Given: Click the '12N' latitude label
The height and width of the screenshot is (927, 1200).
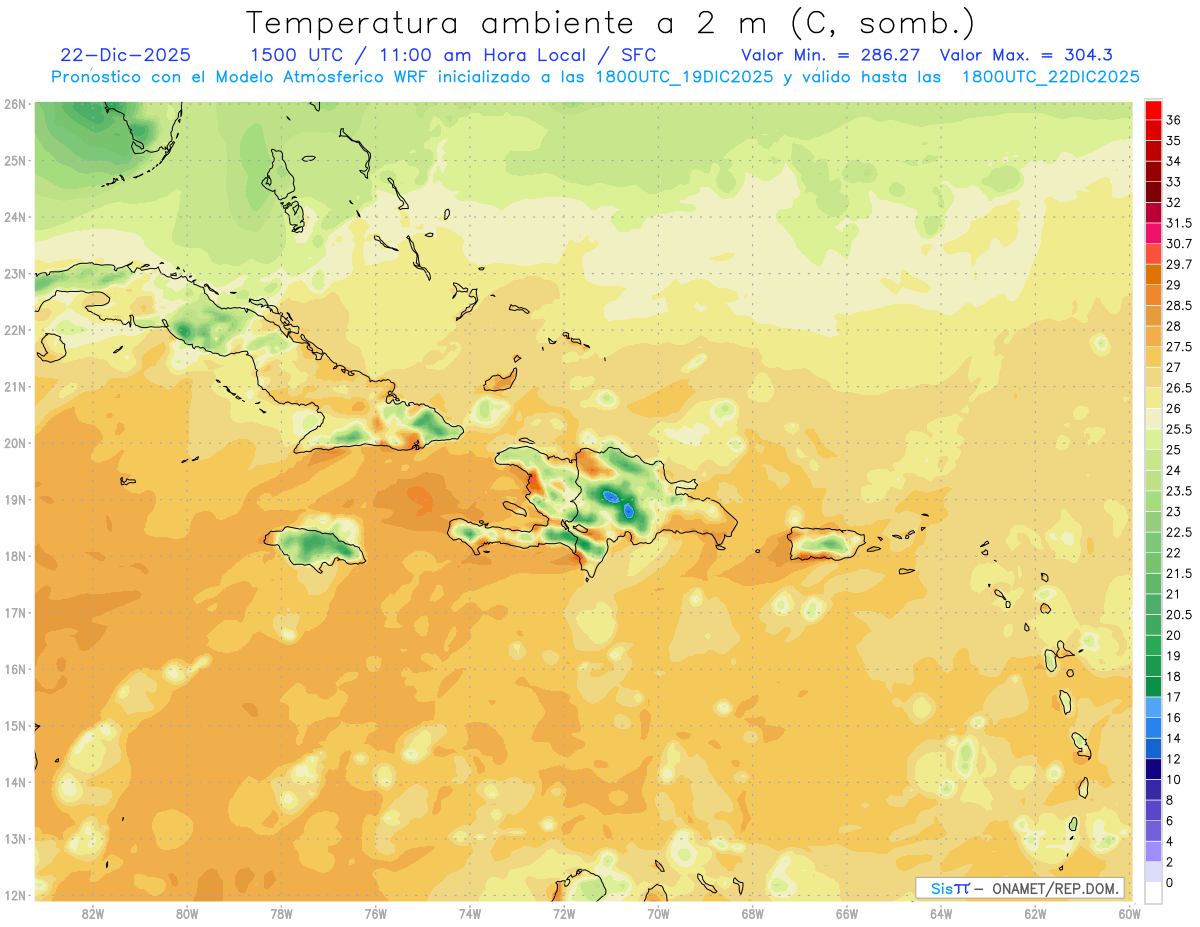Looking at the screenshot, I should [x=15, y=895].
